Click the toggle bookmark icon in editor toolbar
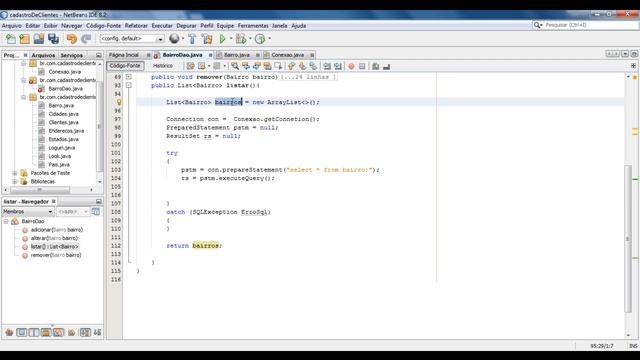Screen dimensions: 640x360 313,66
